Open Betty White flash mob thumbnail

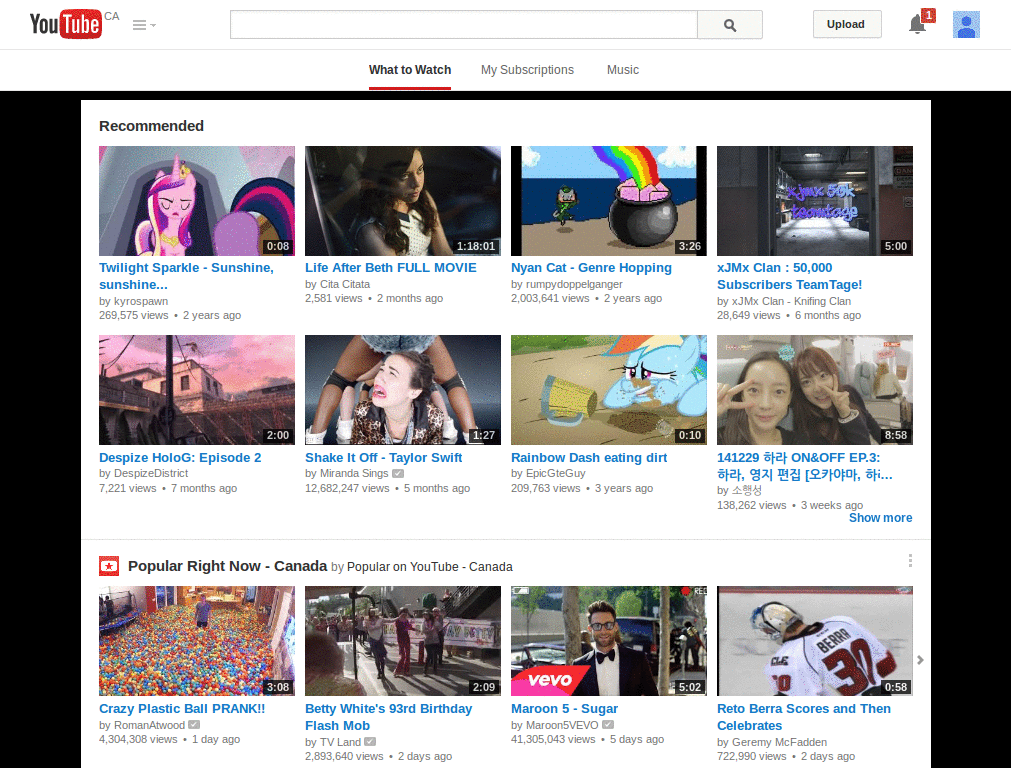point(403,641)
